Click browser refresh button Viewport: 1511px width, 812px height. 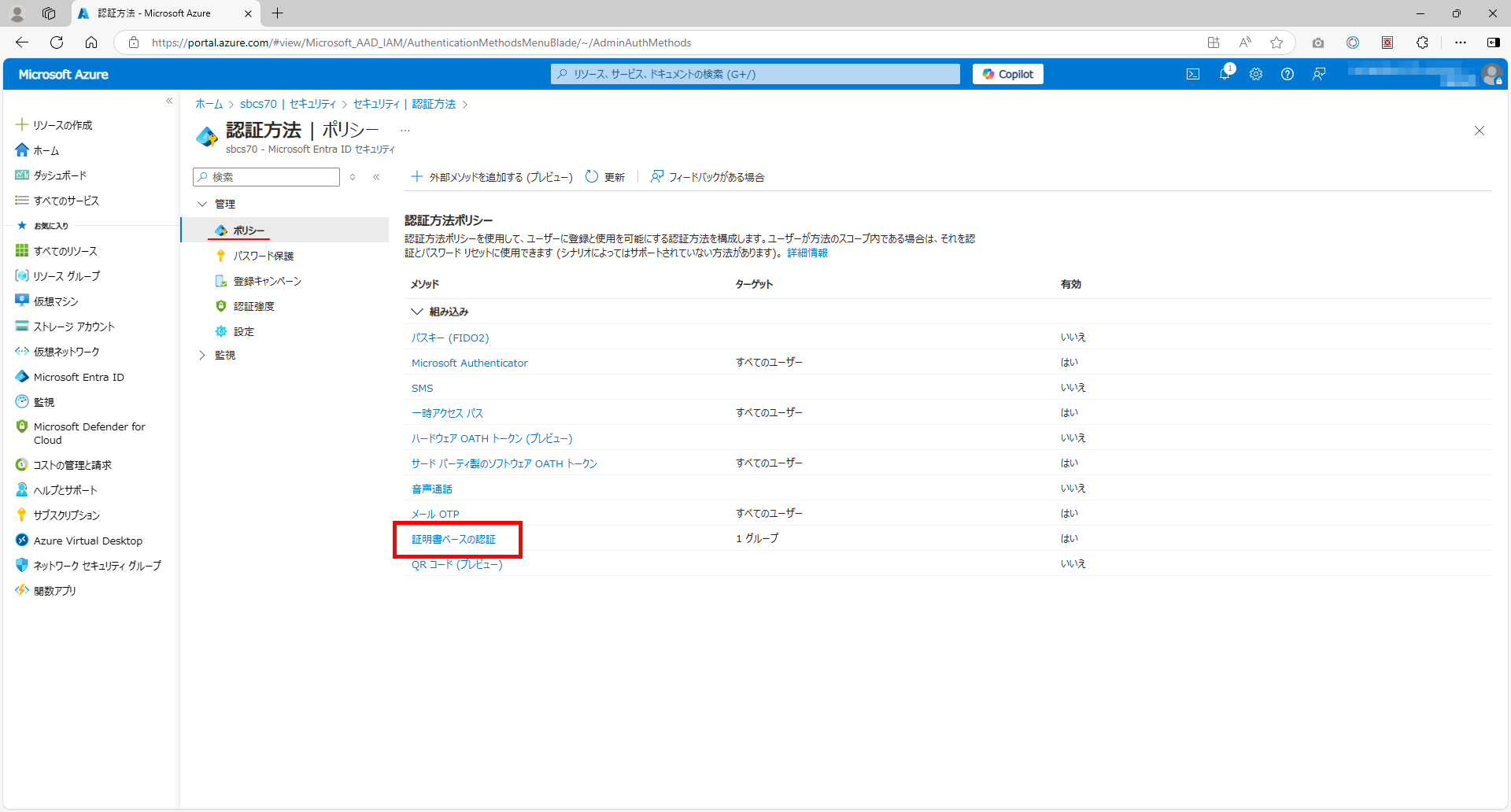click(57, 42)
